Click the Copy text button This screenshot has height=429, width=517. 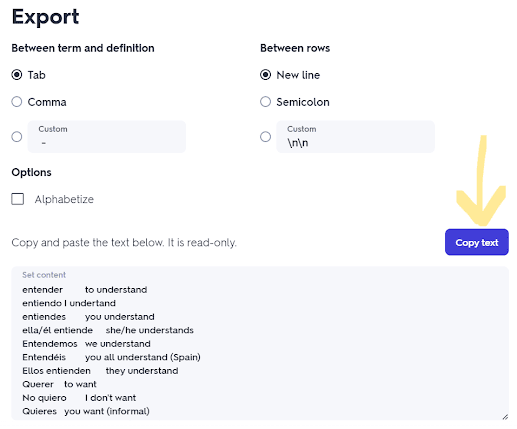click(x=477, y=242)
